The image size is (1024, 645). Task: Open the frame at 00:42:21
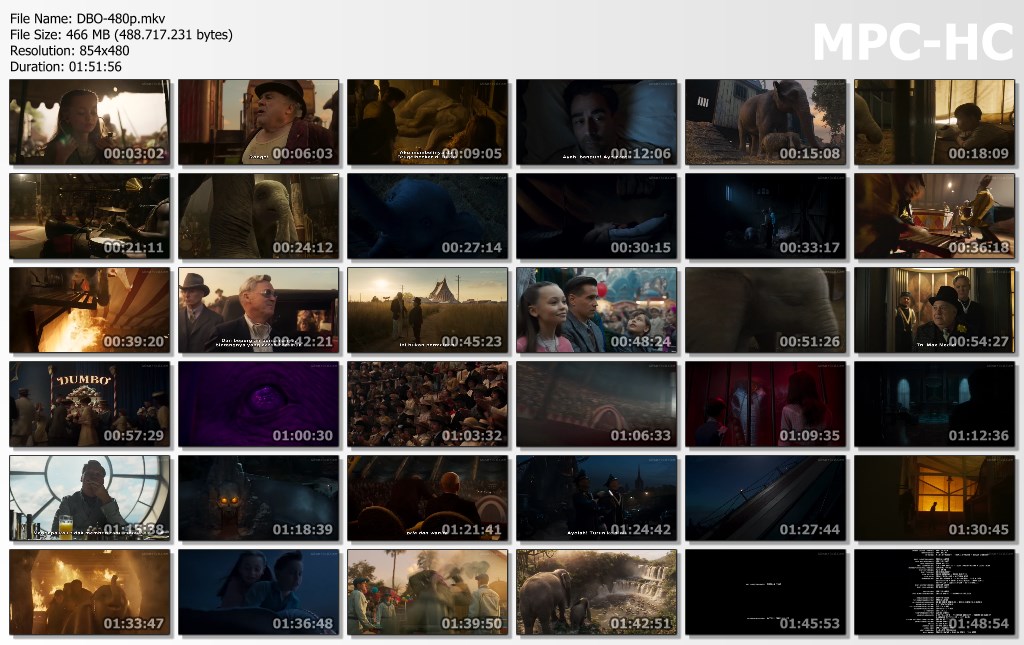tap(259, 310)
